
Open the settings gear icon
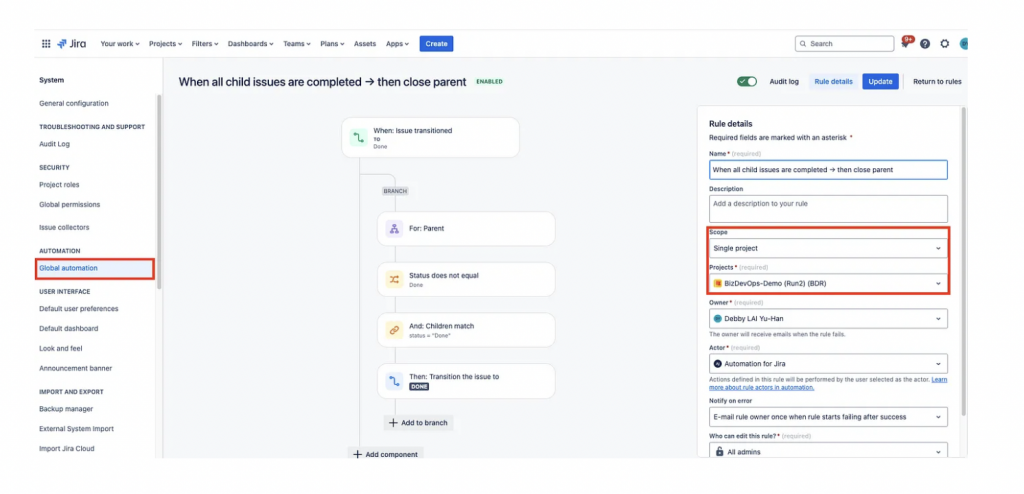click(944, 44)
